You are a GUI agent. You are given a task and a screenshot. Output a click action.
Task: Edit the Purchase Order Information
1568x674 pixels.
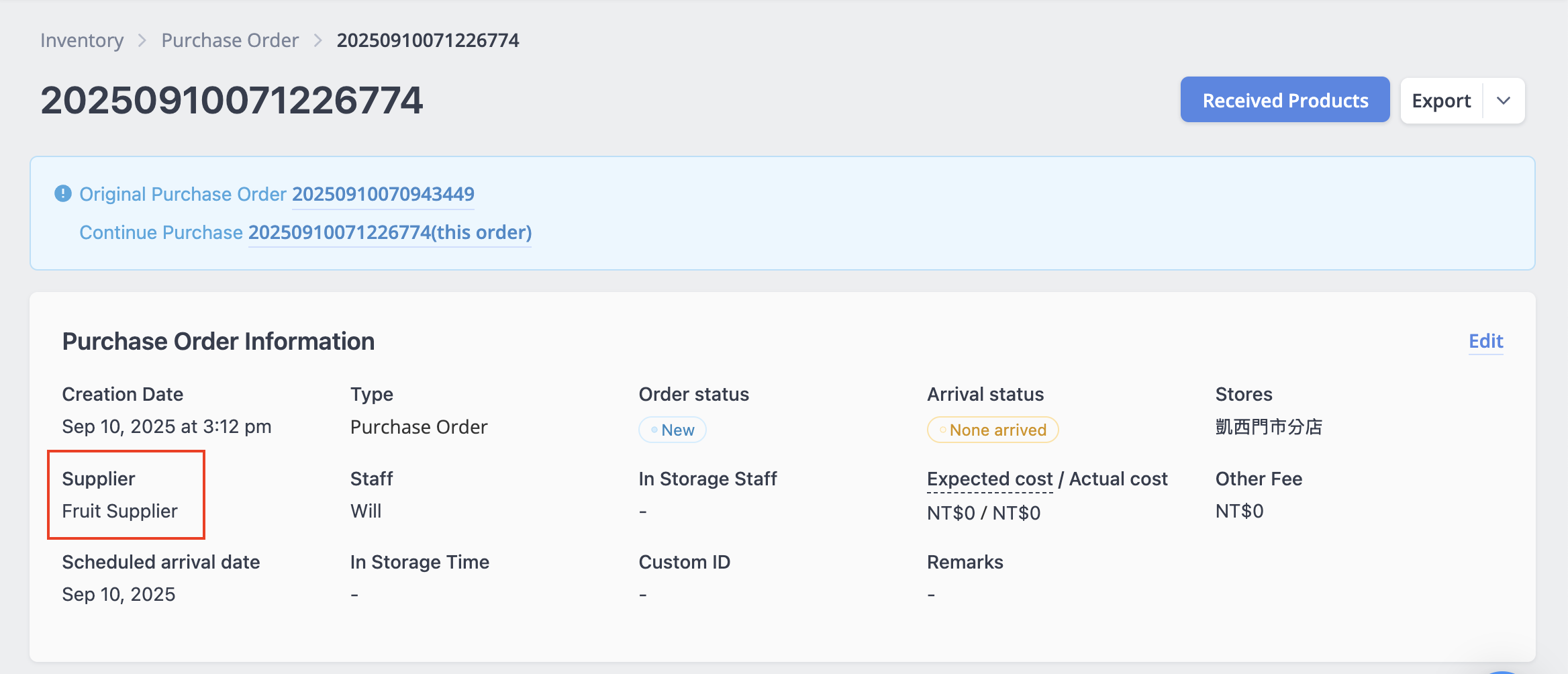[x=1485, y=341]
